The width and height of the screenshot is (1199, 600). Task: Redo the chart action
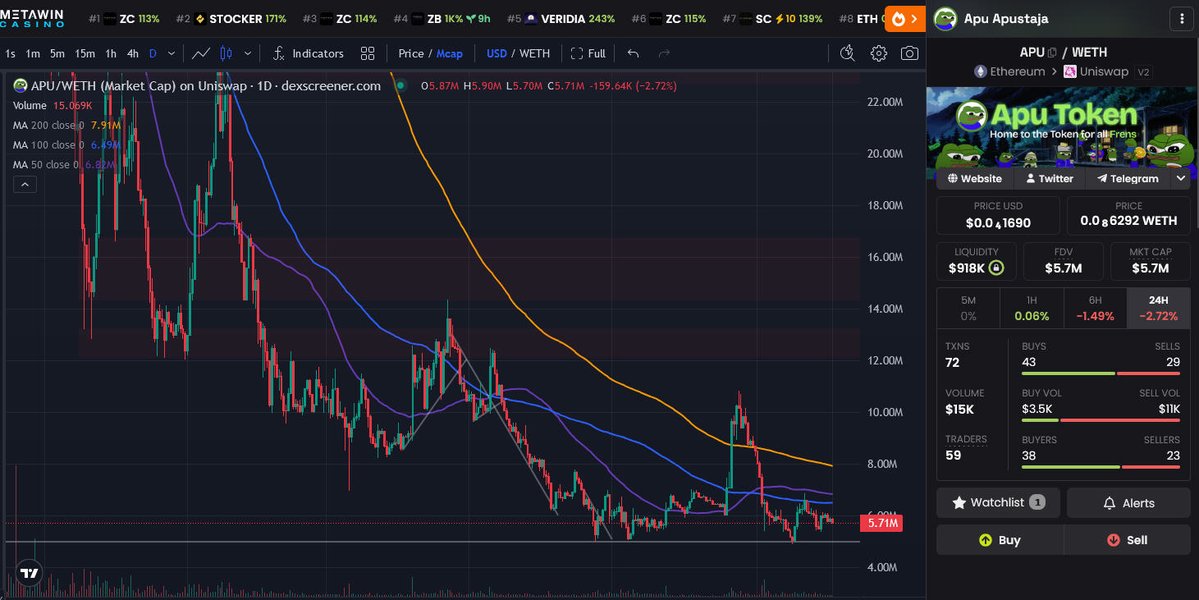(x=664, y=54)
